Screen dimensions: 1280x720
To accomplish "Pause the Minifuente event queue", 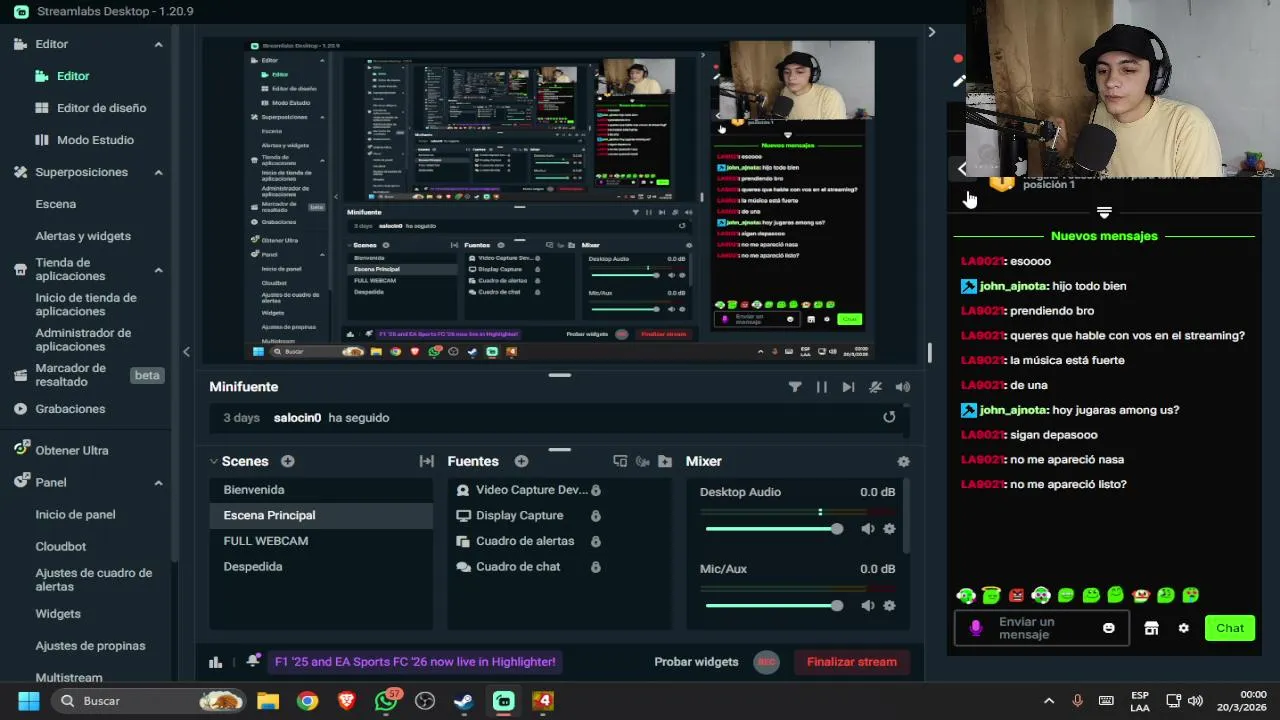I will click(x=822, y=387).
